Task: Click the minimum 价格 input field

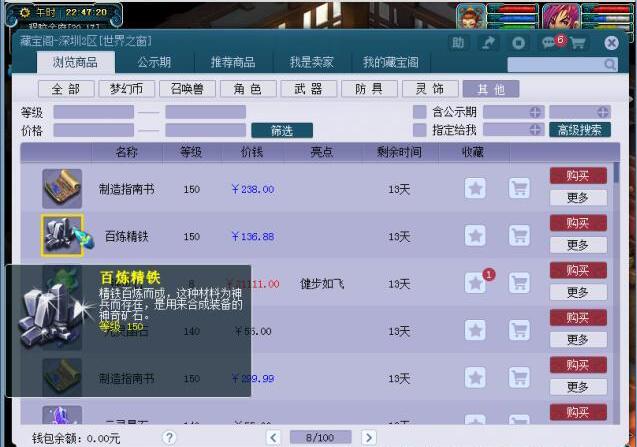Action: pyautogui.click(x=94, y=130)
